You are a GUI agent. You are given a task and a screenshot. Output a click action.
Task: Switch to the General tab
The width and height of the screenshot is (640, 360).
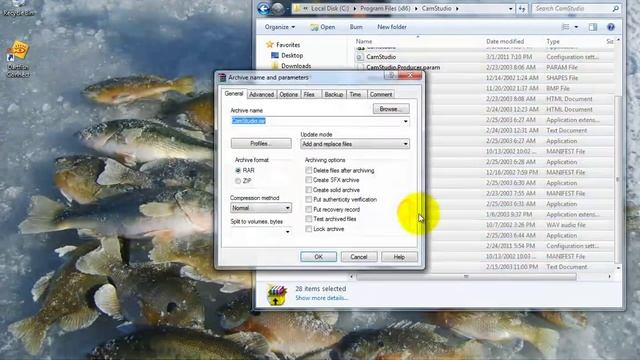click(x=234, y=93)
